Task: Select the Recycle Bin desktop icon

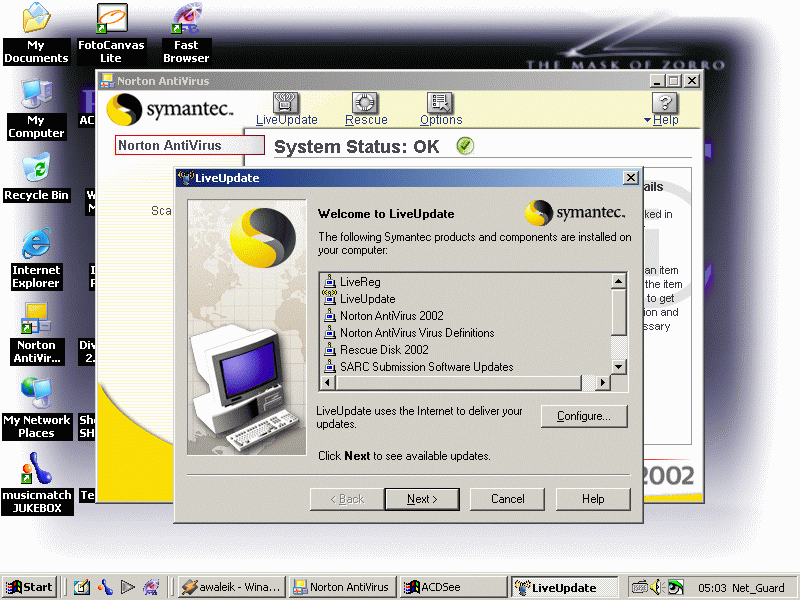Action: (x=36, y=178)
